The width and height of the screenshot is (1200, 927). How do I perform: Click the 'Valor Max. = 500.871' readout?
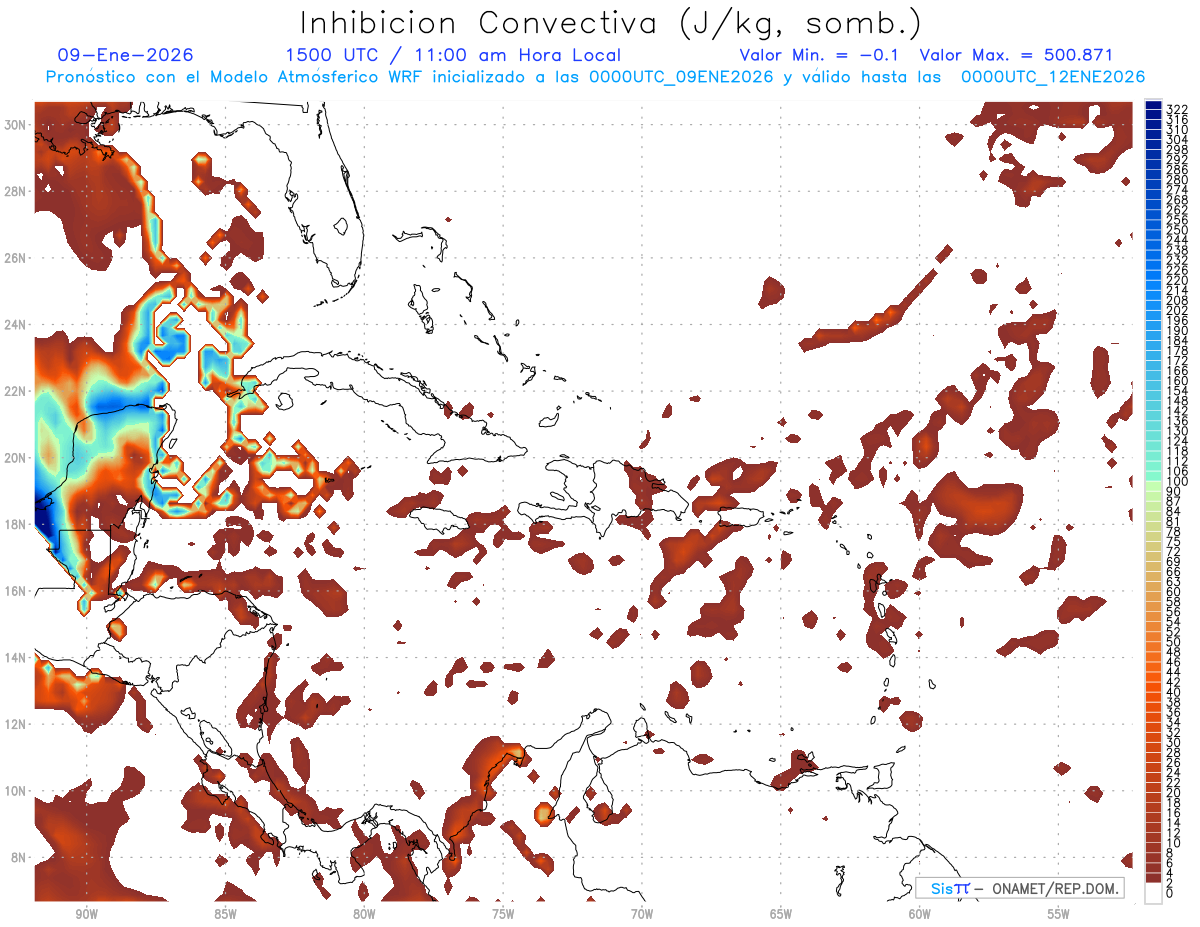[1016, 55]
